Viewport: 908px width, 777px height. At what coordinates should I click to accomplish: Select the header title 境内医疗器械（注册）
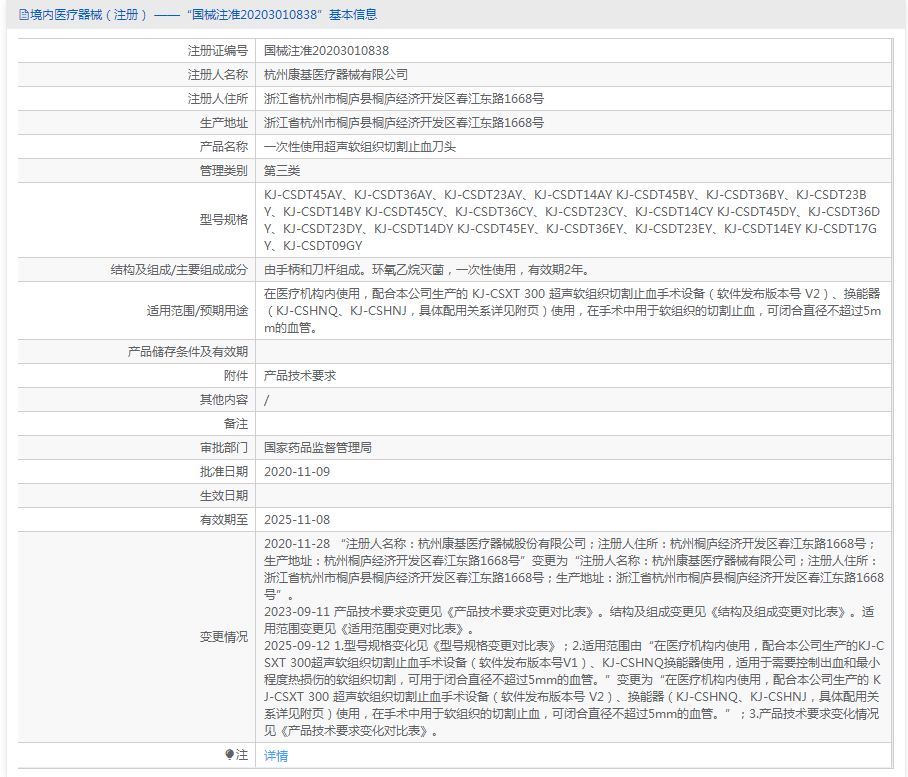pos(89,15)
